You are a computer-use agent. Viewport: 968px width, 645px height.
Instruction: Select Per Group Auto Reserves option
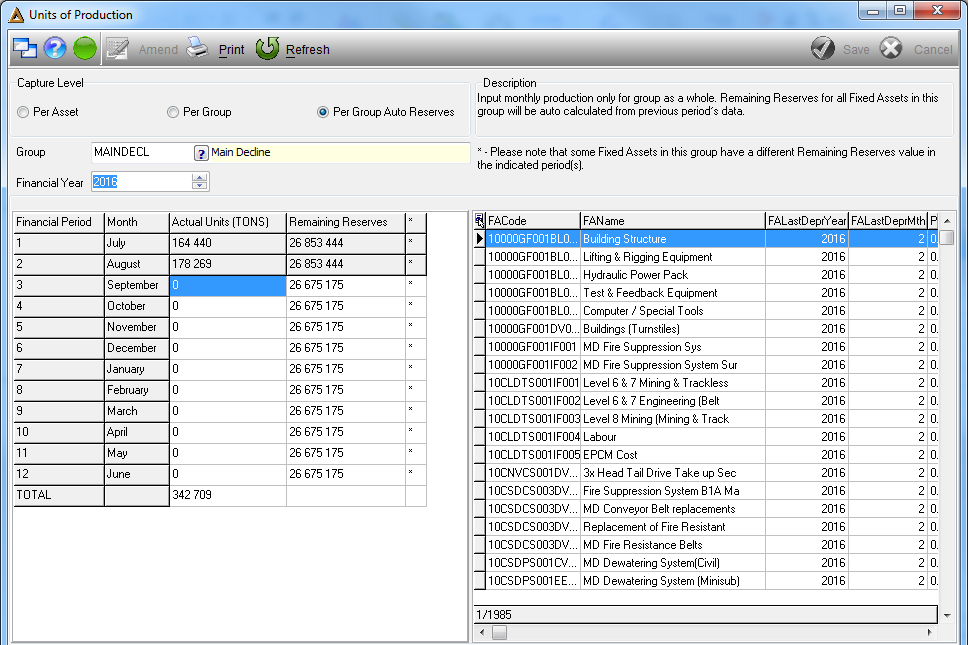(323, 112)
